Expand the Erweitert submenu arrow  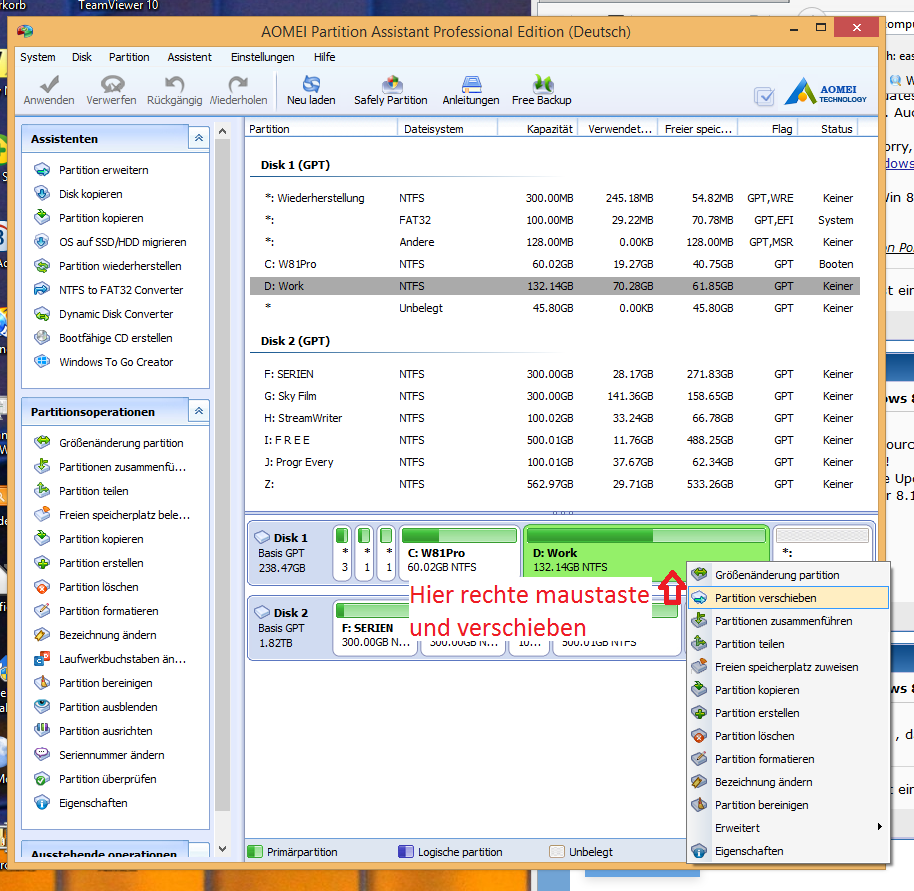coord(880,827)
